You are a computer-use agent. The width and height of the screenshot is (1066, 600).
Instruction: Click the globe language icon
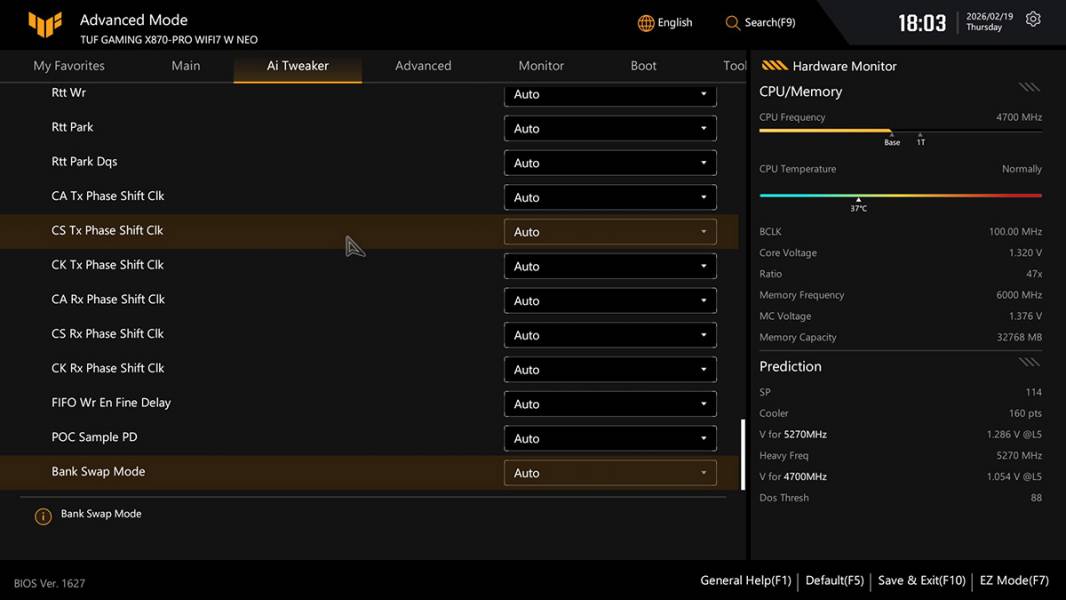click(x=646, y=23)
